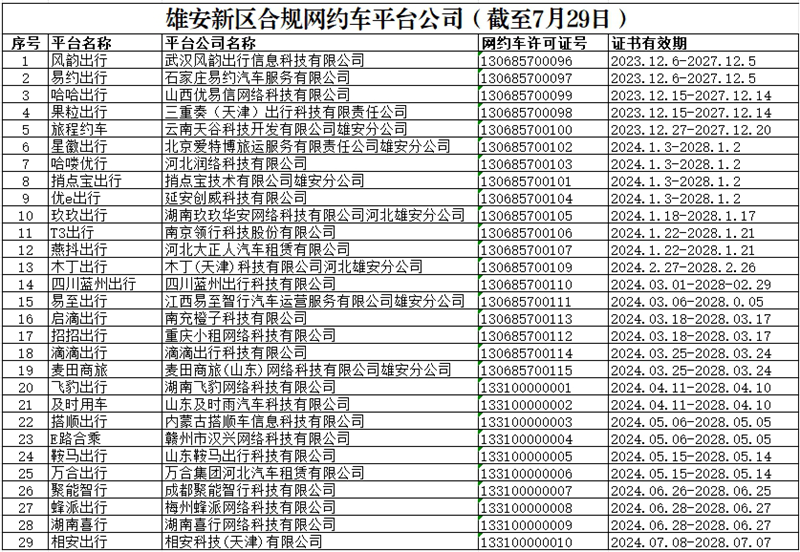Click the title cell '雄安新区合规网约车平台公司'
The height and width of the screenshot is (552, 800).
click(x=400, y=18)
